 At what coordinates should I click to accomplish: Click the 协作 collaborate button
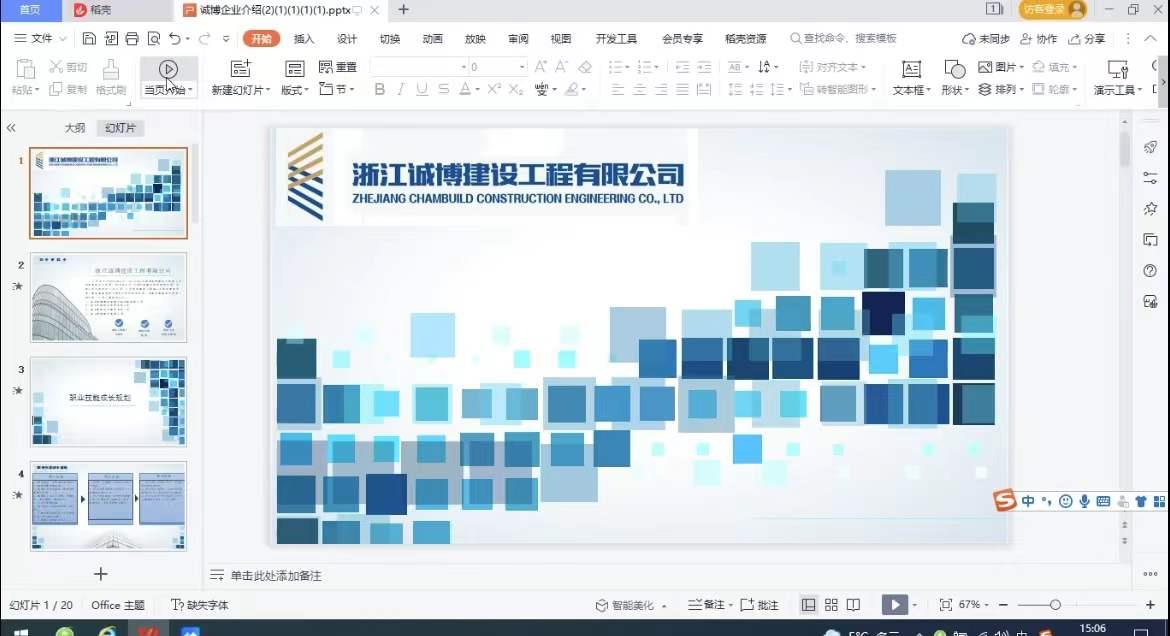point(1039,39)
